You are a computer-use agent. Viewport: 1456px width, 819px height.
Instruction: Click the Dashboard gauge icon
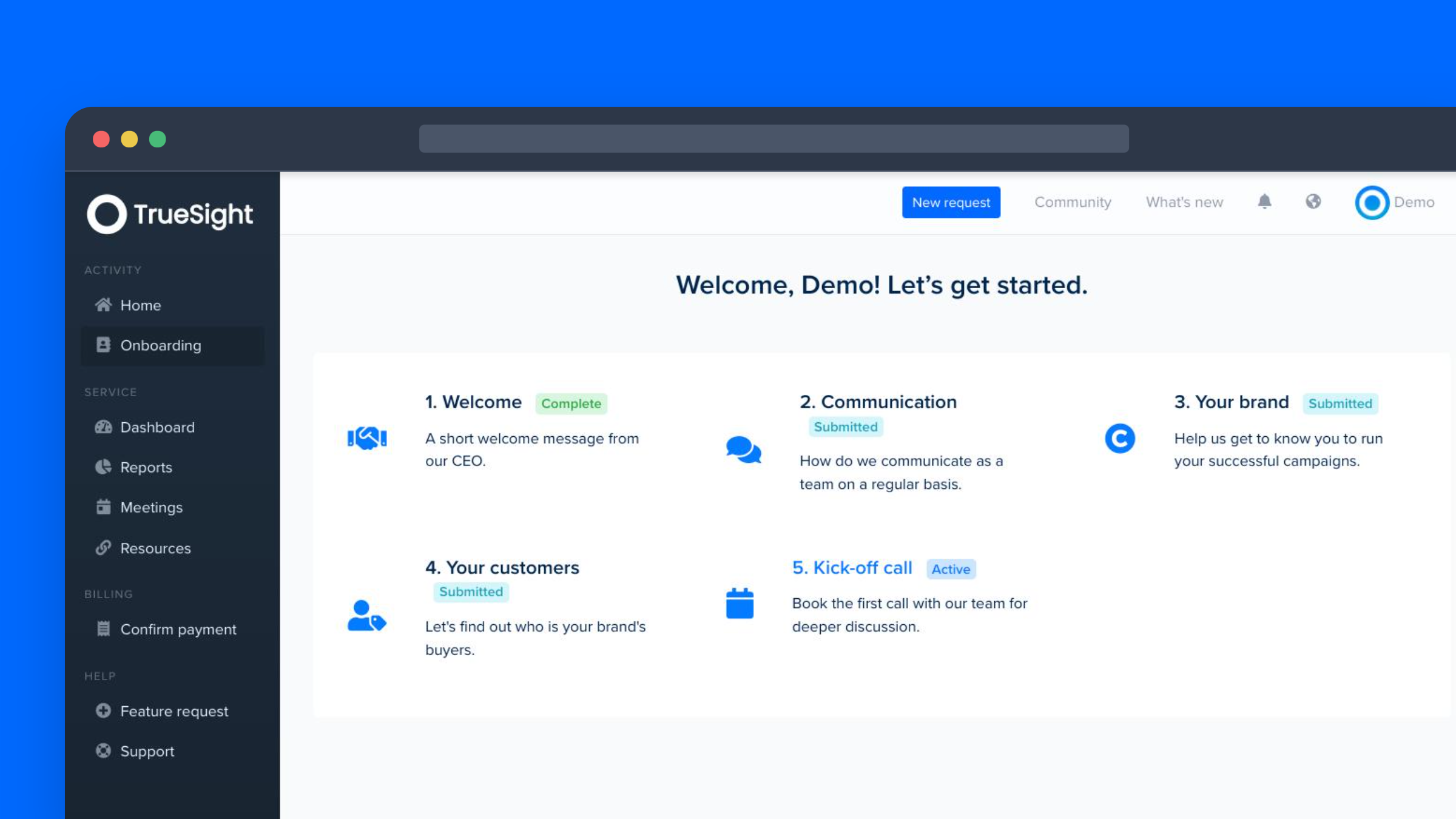pyautogui.click(x=103, y=426)
